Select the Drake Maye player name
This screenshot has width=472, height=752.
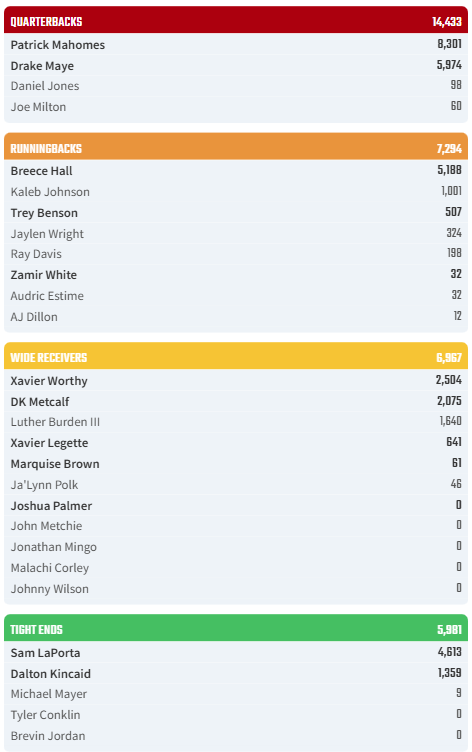tap(42, 66)
